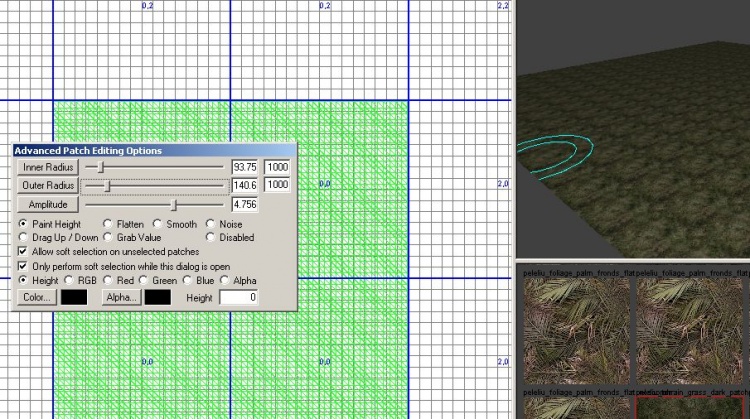Choose the Grab Value option
The height and width of the screenshot is (419, 750).
click(108, 238)
